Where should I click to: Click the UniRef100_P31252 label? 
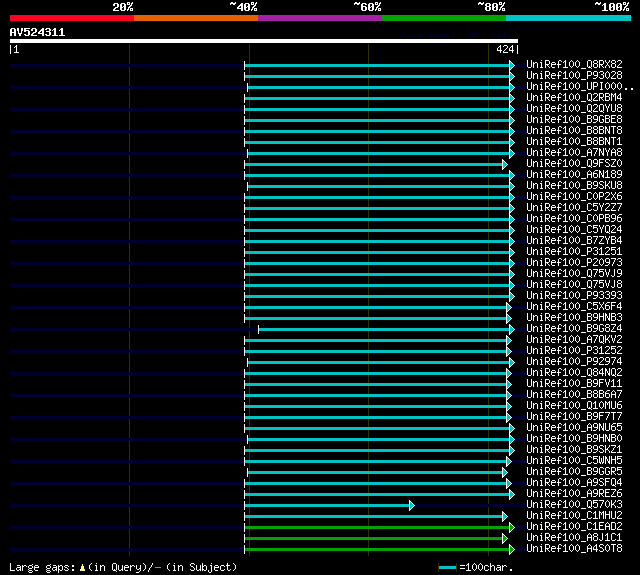click(x=574, y=351)
